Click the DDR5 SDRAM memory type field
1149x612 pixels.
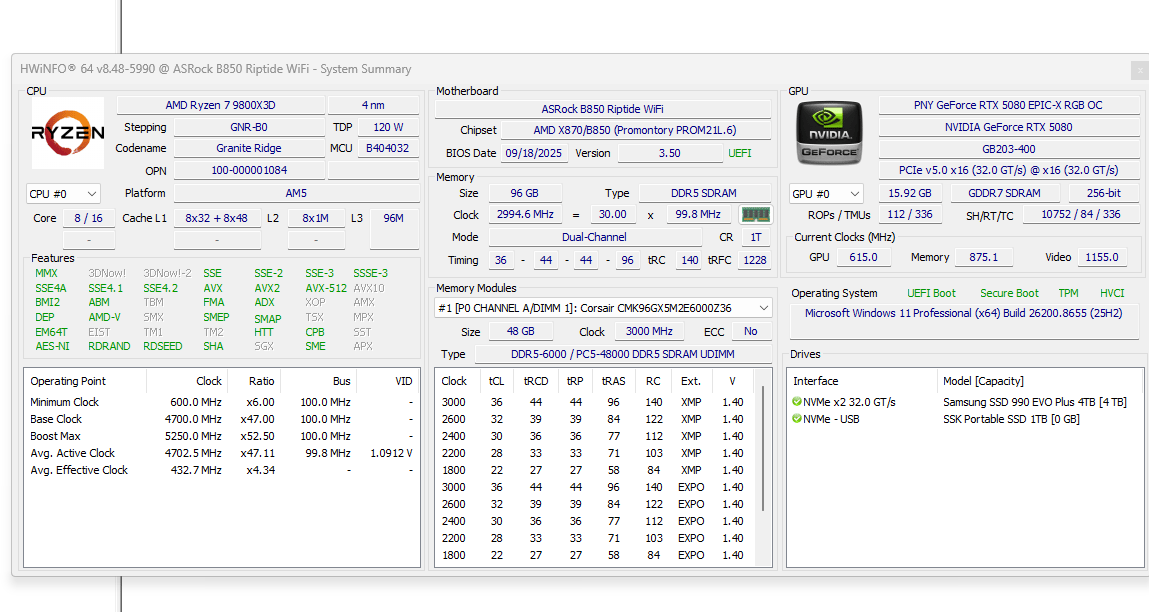point(704,193)
